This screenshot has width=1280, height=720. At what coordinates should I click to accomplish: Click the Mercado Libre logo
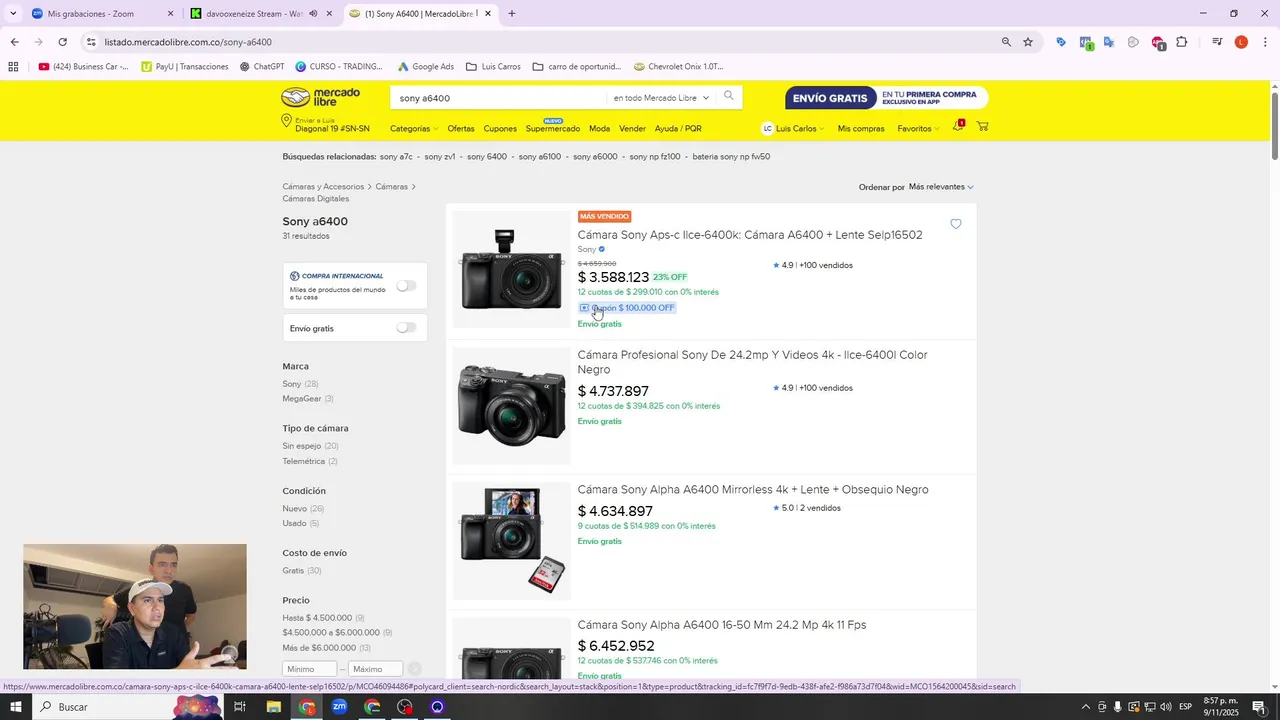(x=320, y=97)
